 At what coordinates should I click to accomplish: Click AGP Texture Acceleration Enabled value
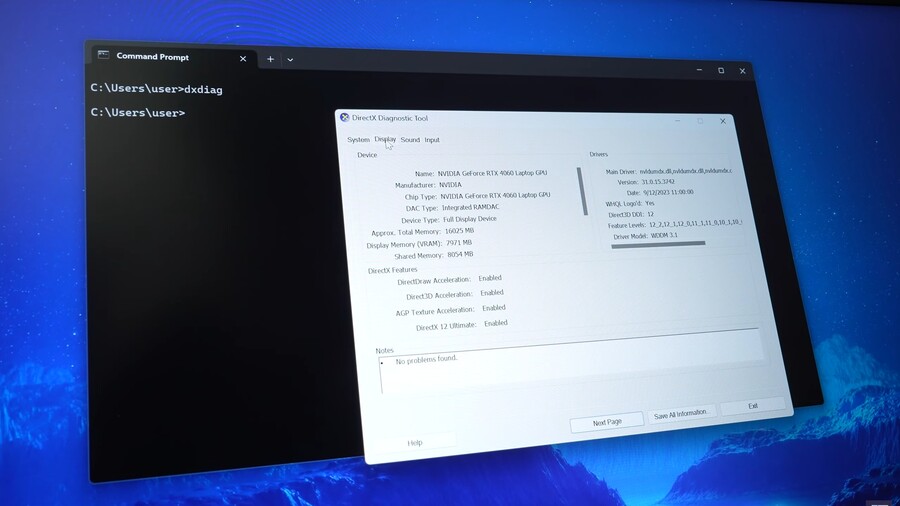pos(494,308)
